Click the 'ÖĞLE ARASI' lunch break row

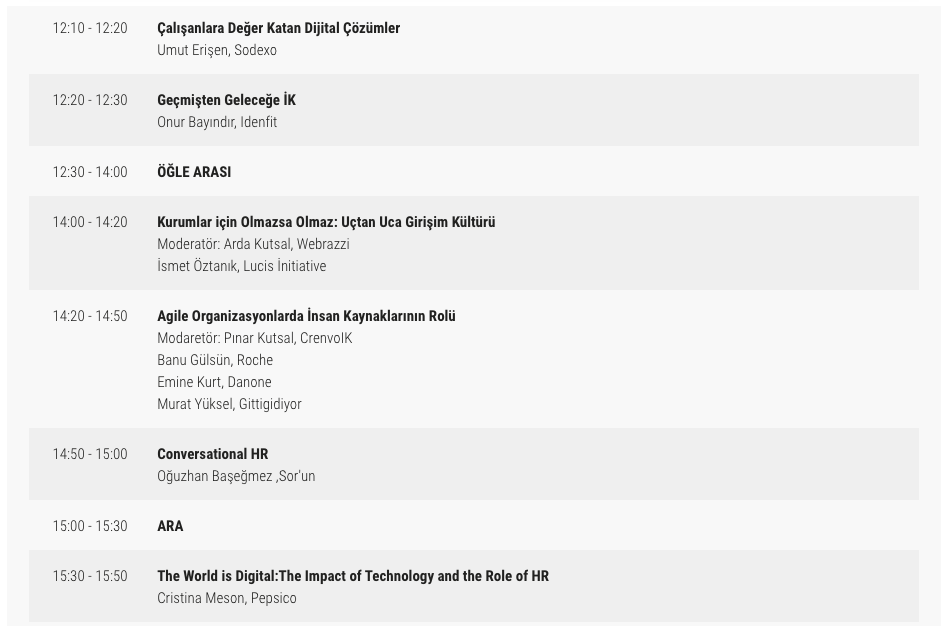pyautogui.click(x=194, y=172)
